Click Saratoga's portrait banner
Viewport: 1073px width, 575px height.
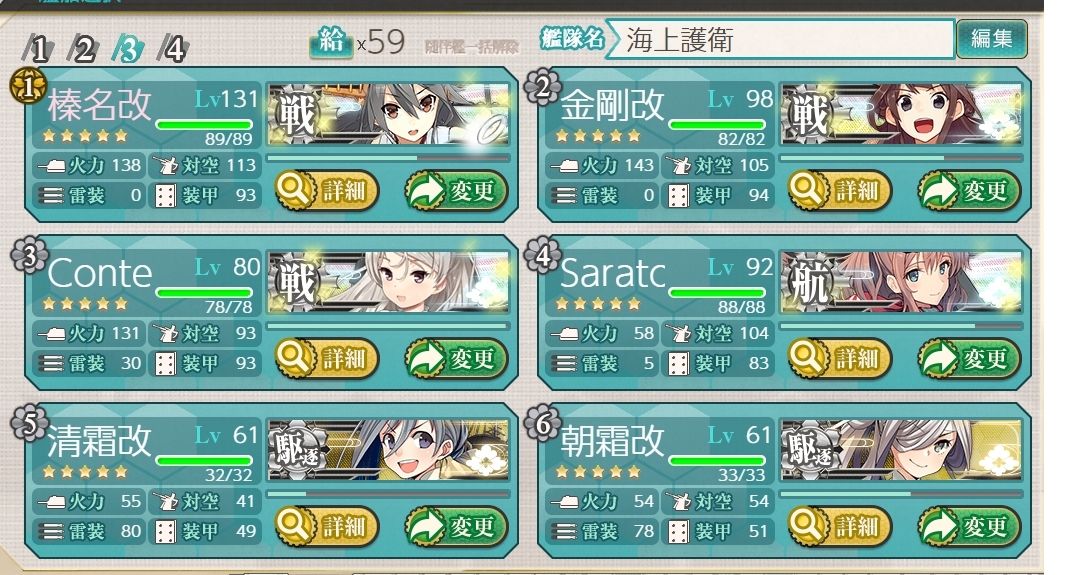click(x=901, y=283)
